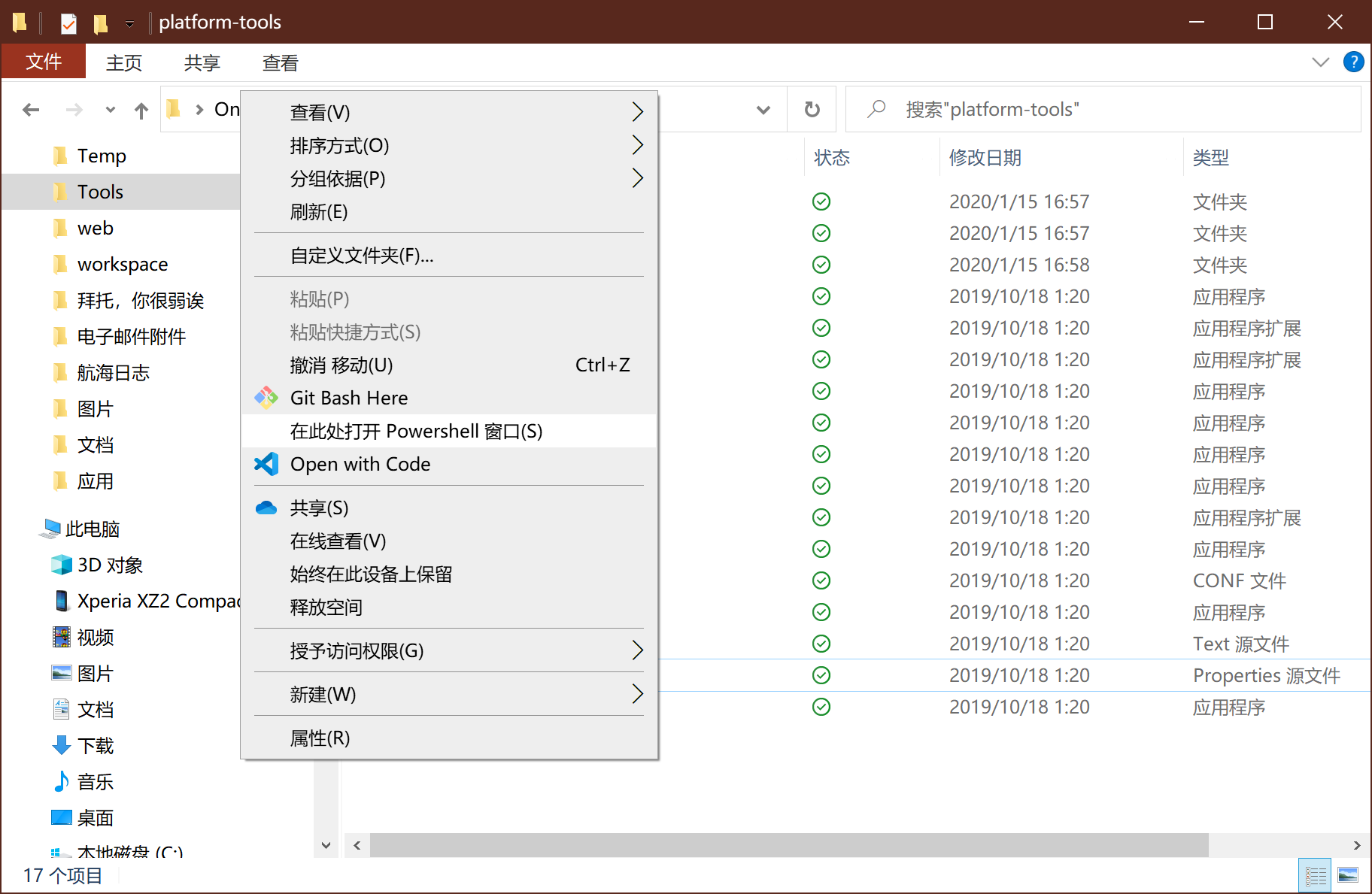Switch to large icons view layout
The height and width of the screenshot is (894, 1372).
click(1349, 876)
